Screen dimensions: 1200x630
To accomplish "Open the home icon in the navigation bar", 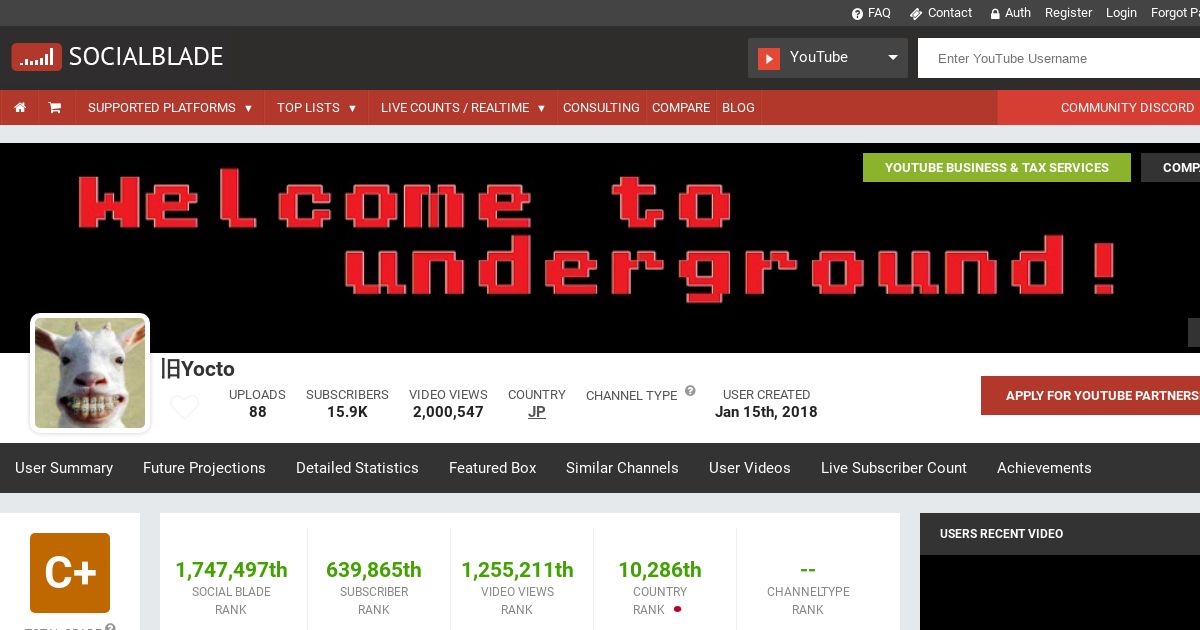I will coord(20,107).
